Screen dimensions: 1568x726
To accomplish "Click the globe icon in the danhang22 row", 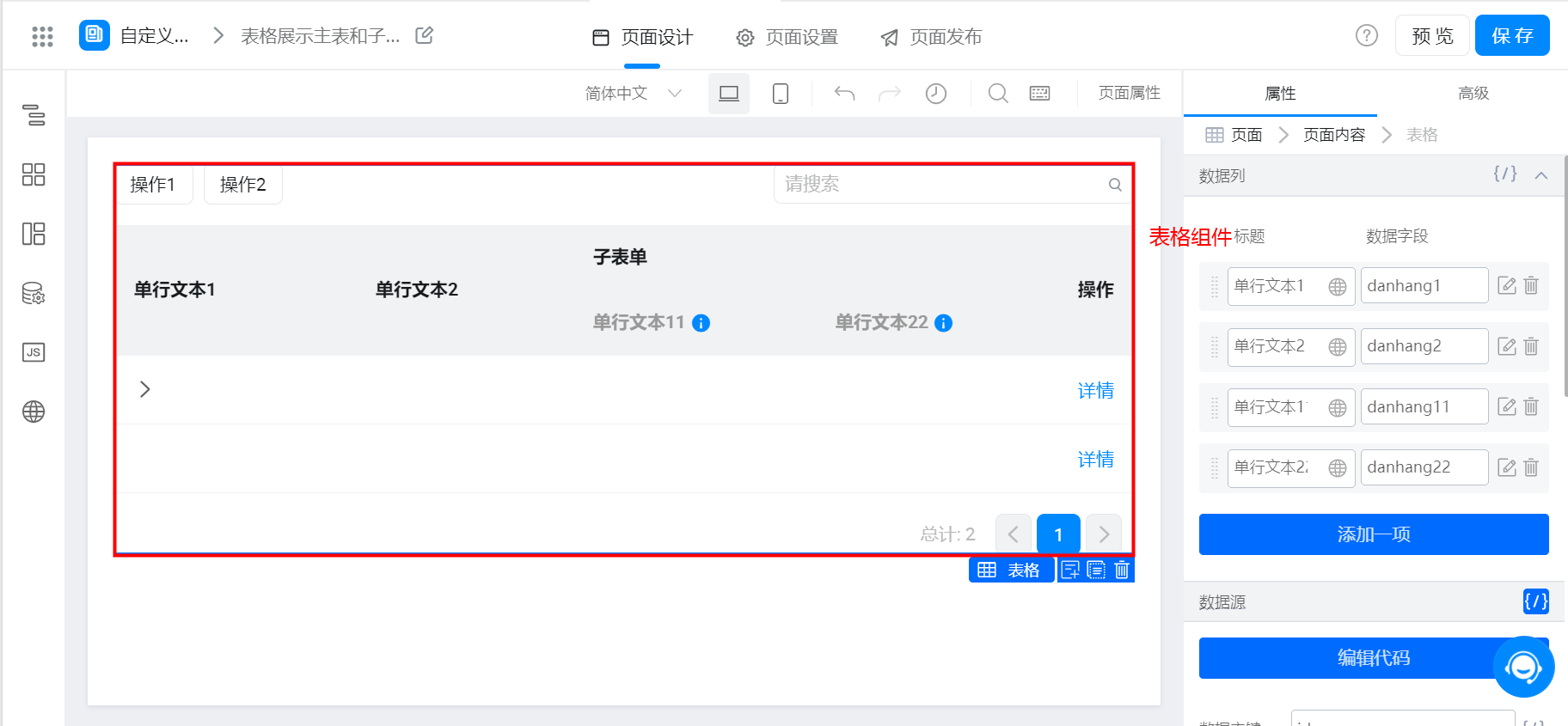I will (x=1338, y=467).
